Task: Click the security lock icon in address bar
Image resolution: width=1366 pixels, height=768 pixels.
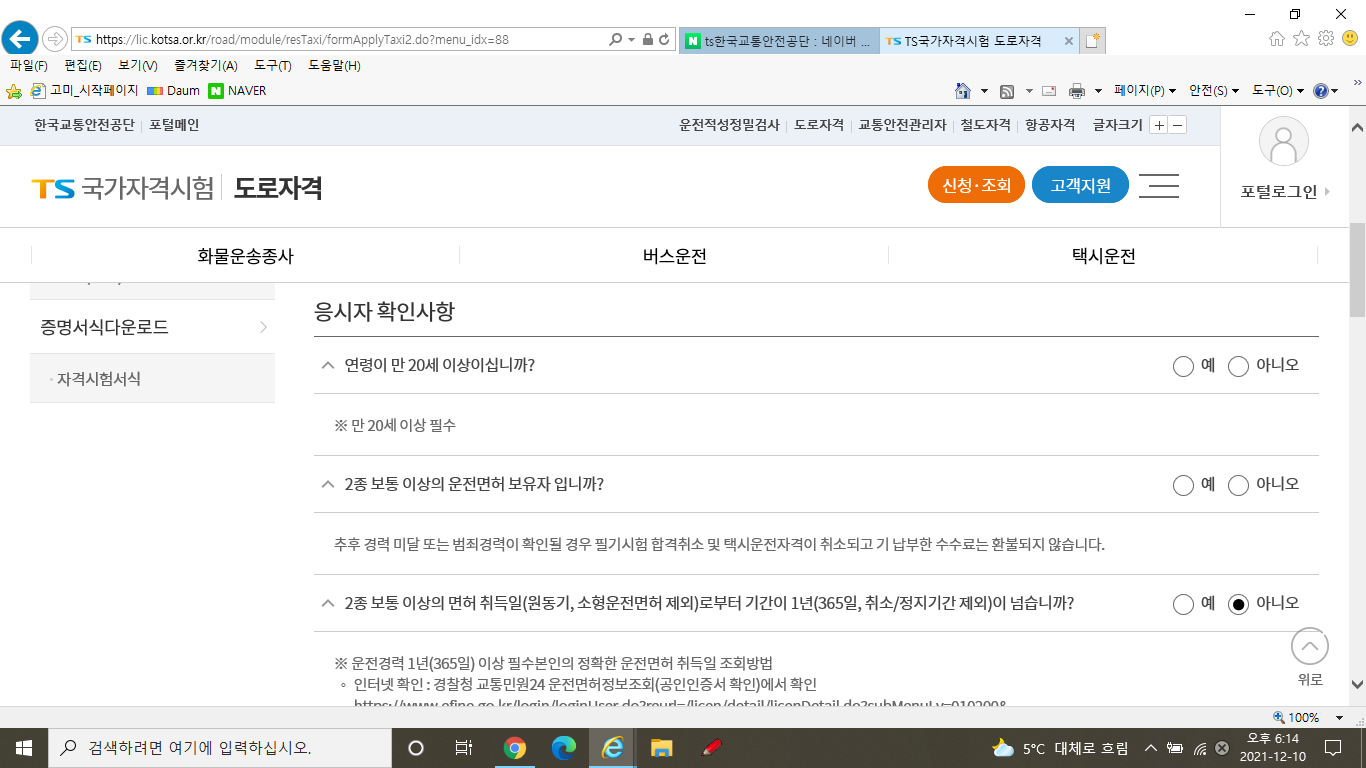Action: tap(647, 40)
